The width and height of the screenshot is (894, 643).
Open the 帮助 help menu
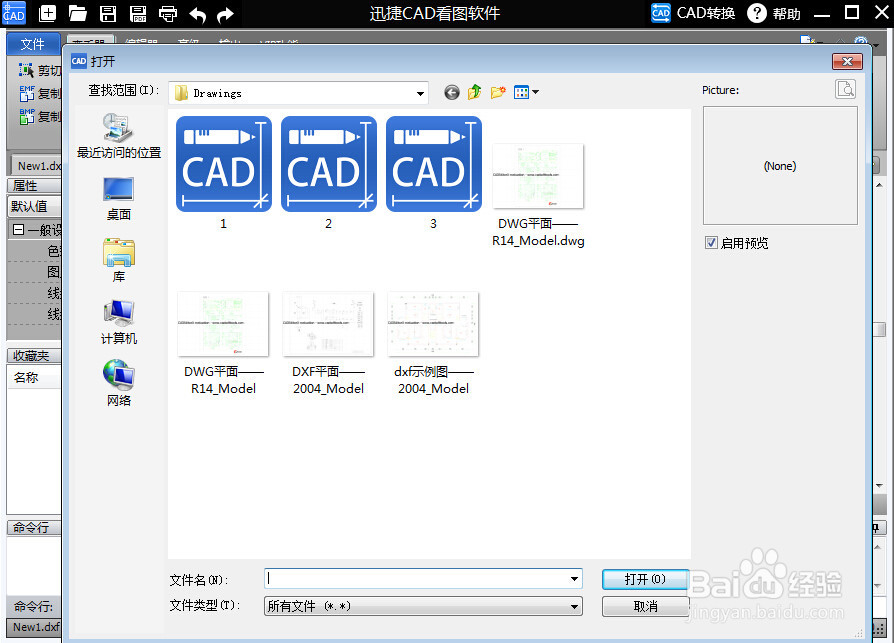(x=774, y=13)
